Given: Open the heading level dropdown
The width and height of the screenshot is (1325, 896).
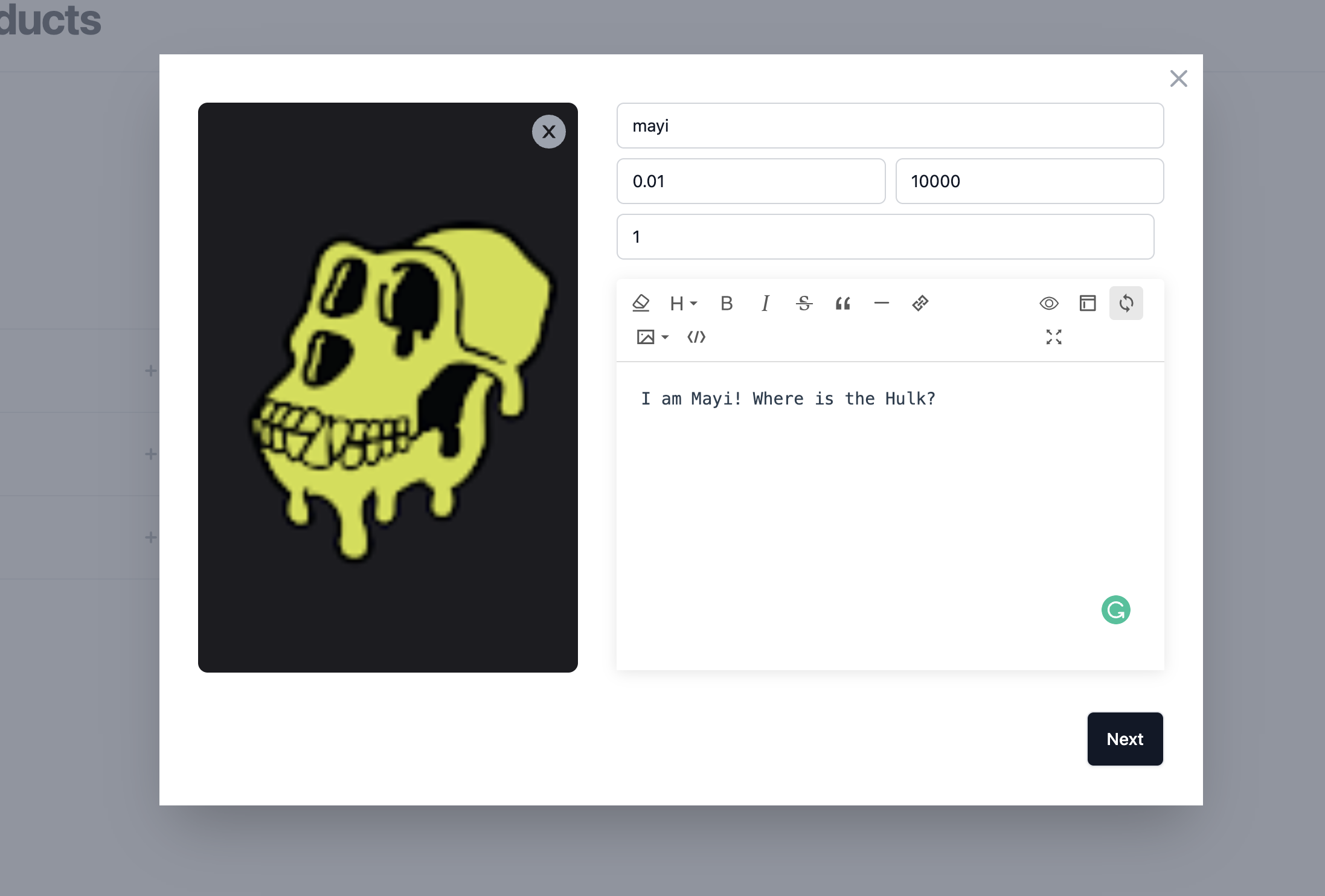Looking at the screenshot, I should (x=683, y=303).
